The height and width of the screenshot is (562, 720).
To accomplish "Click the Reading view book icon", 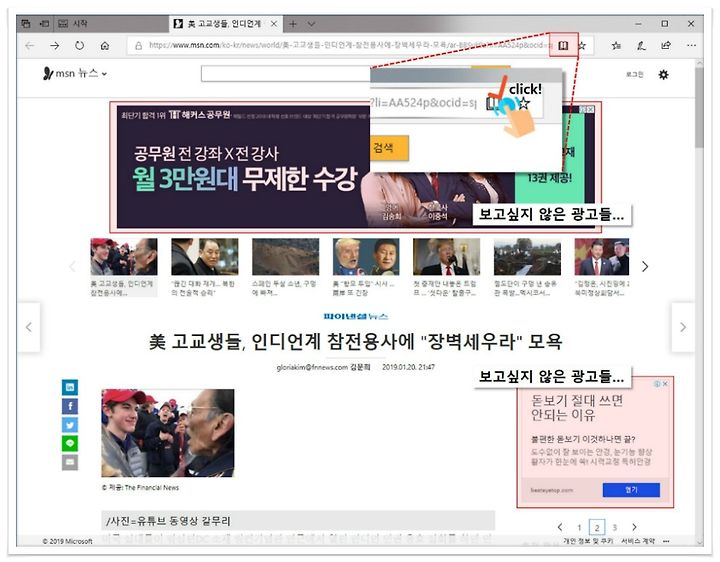I will click(563, 45).
